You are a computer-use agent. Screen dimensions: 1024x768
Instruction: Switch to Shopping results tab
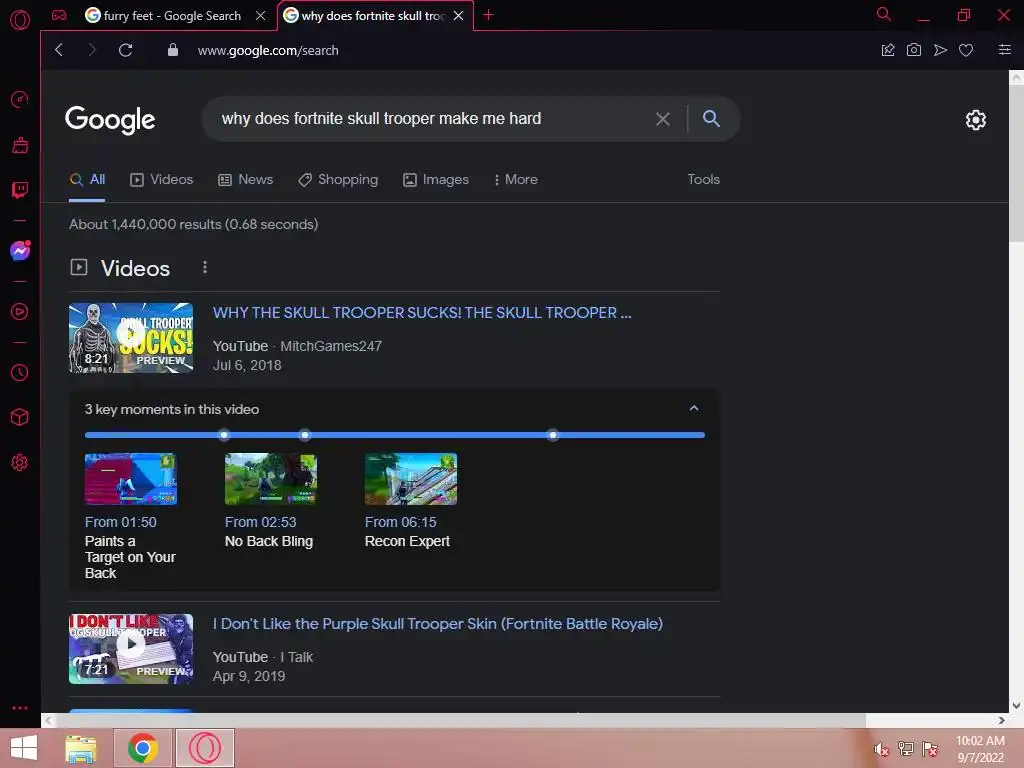click(338, 179)
